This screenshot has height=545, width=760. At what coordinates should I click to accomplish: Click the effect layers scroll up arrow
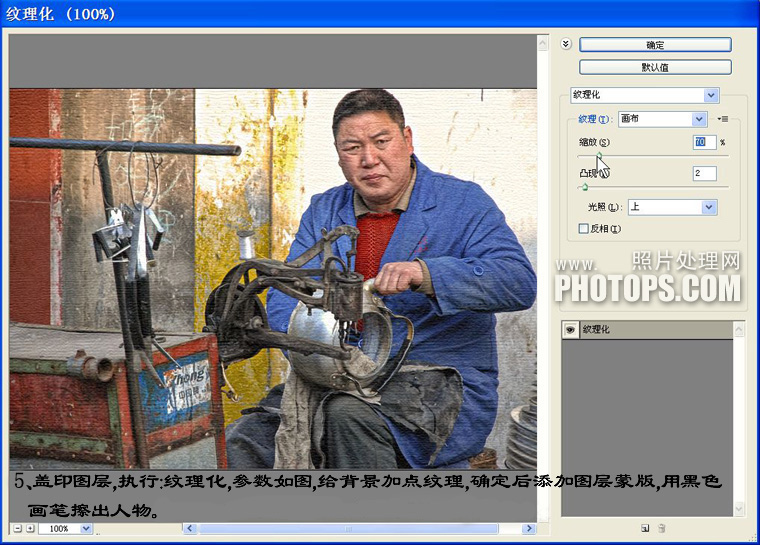point(739,330)
